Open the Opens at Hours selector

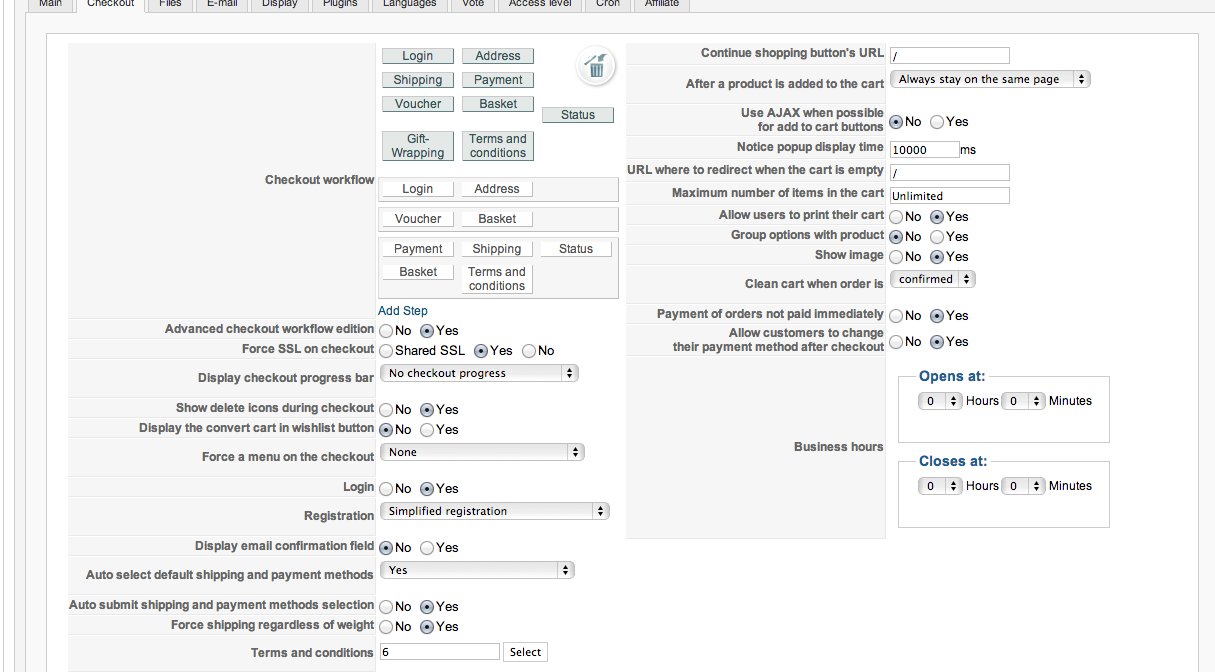(x=932, y=401)
